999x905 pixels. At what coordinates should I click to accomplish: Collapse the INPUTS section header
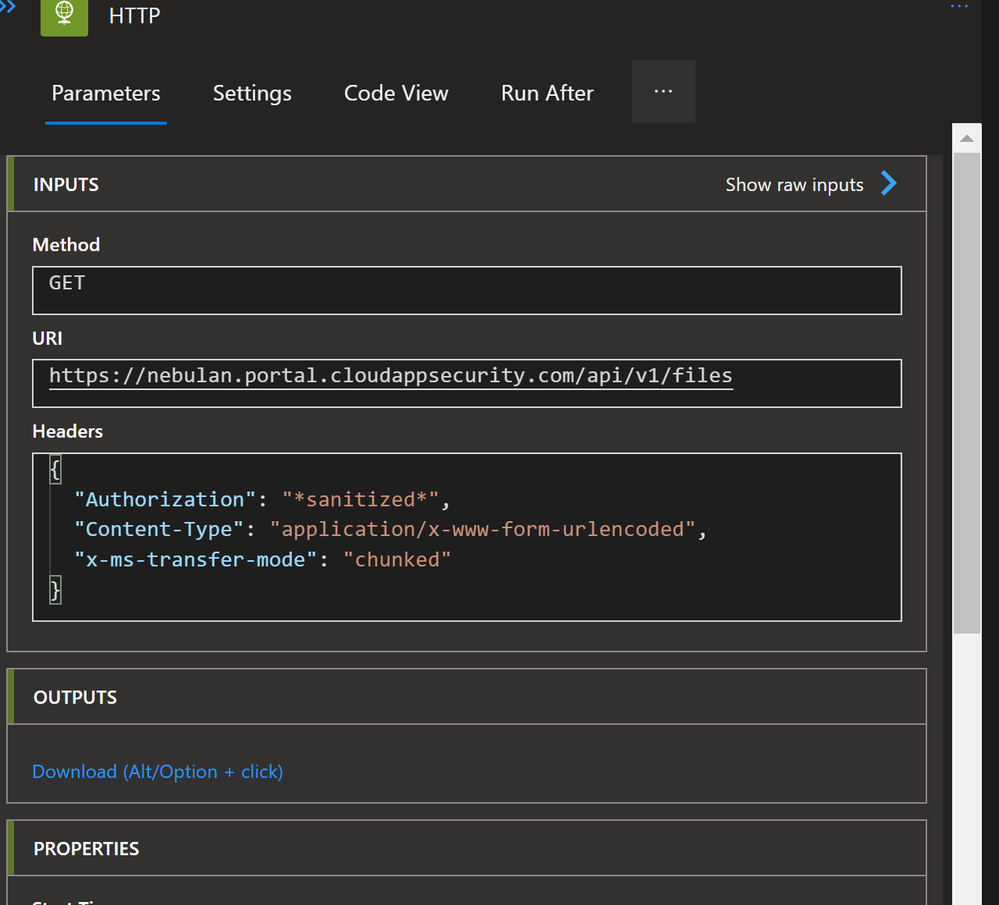click(66, 185)
